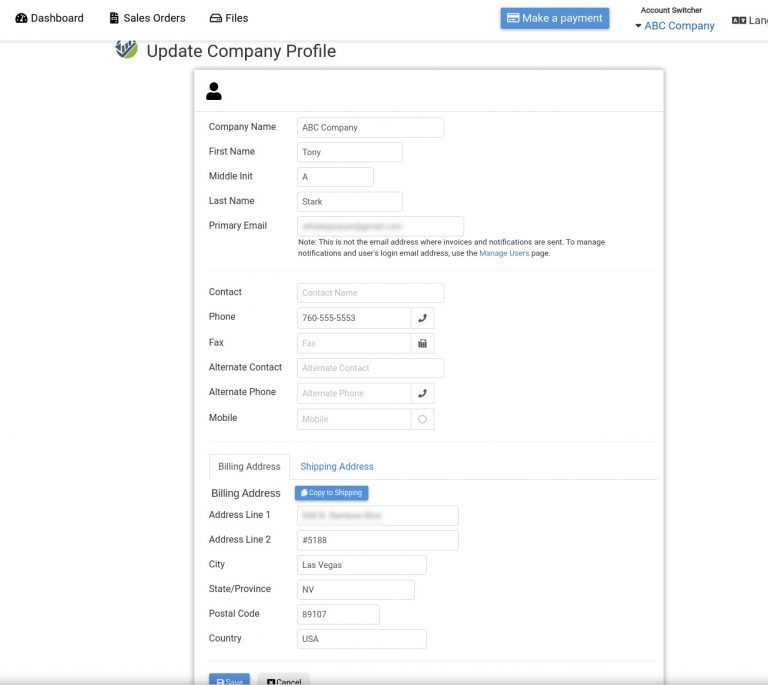Viewport: 768px width, 685px height.
Task: Click the Cancel button
Action: pos(284,680)
